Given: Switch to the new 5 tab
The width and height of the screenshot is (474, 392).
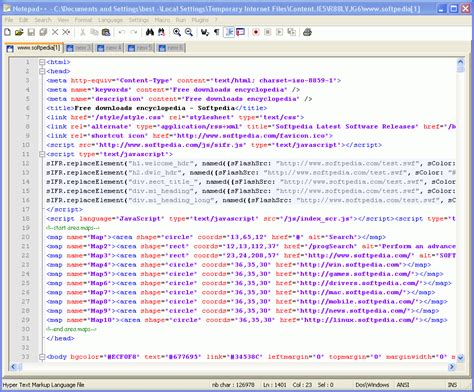Looking at the screenshot, I should [140, 48].
